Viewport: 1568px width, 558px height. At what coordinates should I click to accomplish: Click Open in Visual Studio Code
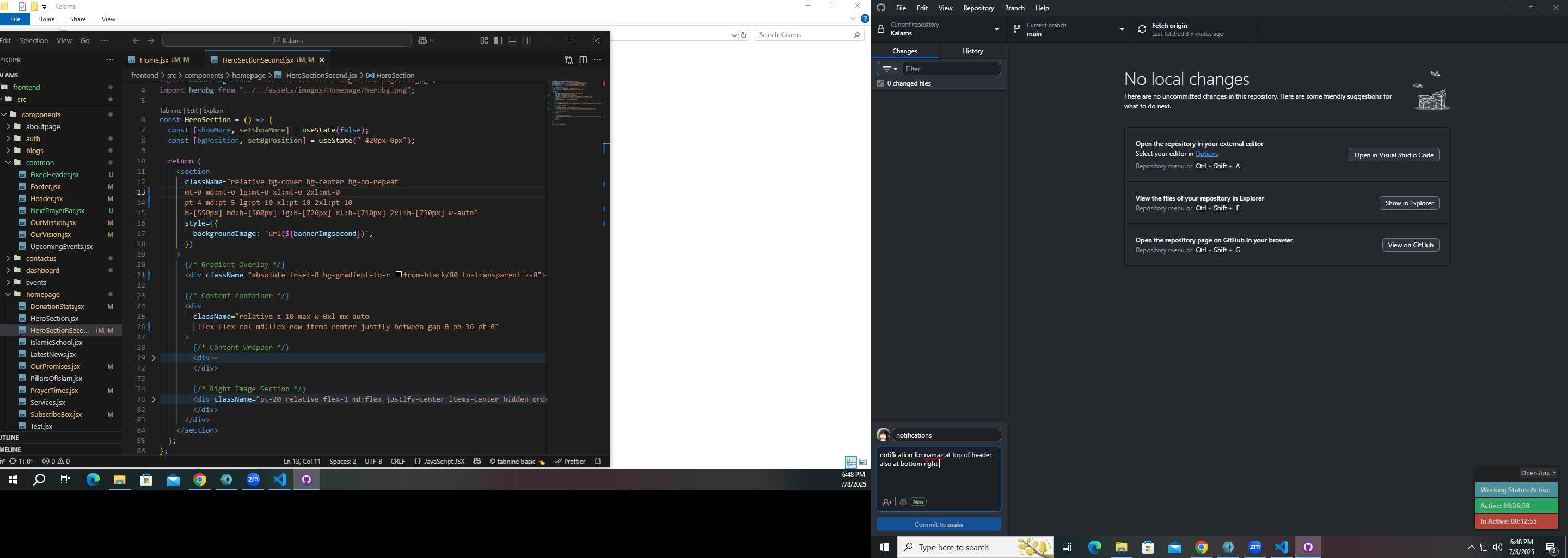(x=1393, y=155)
